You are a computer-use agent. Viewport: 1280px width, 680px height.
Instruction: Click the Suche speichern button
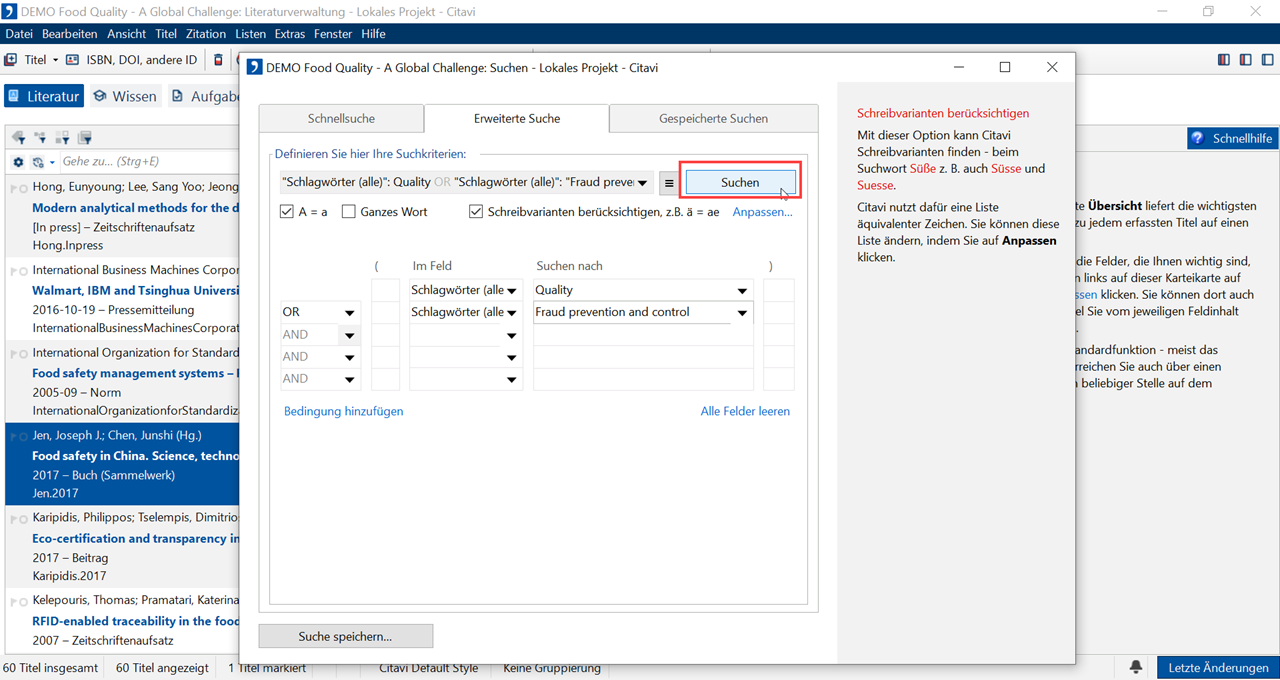pos(345,636)
